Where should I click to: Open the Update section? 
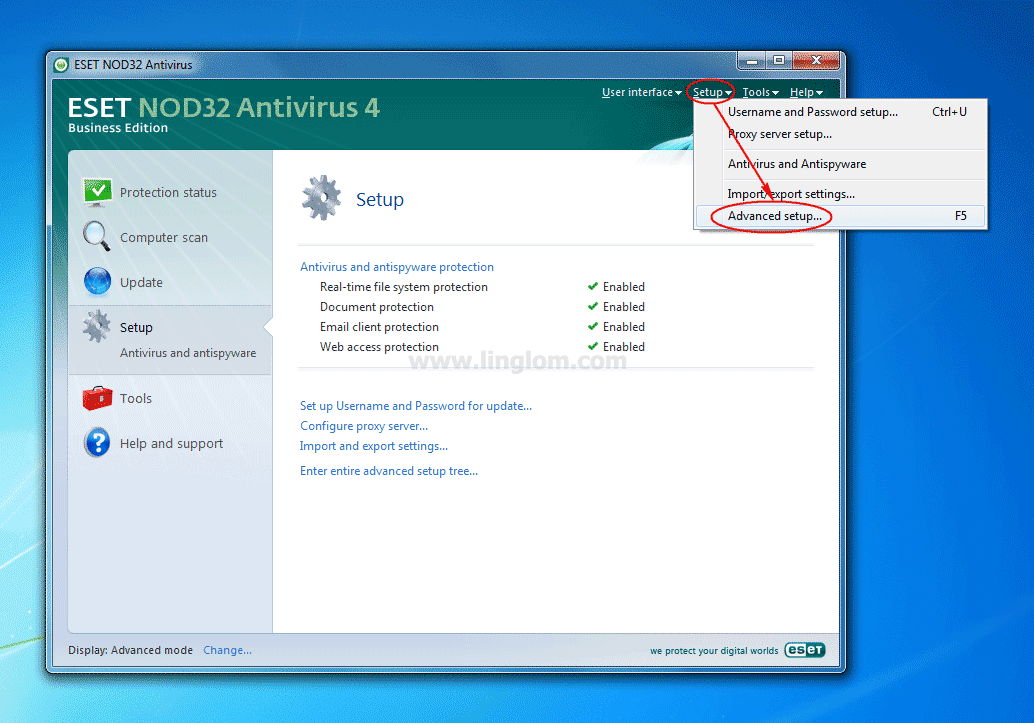click(x=141, y=282)
